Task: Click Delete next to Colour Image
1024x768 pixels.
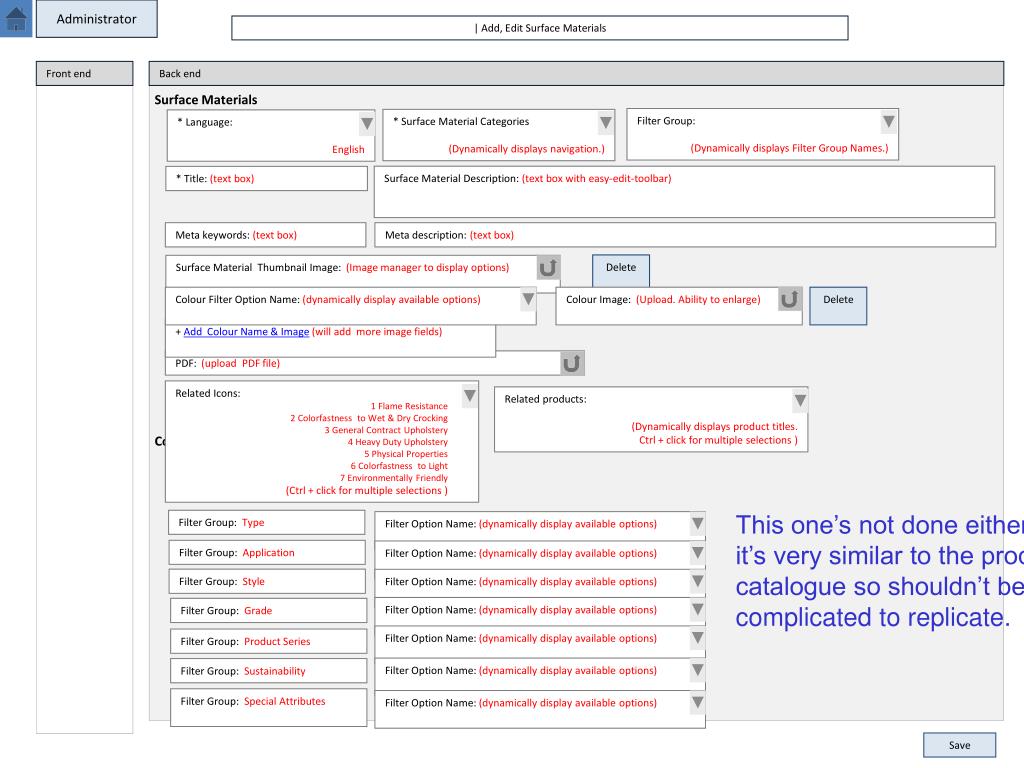Action: [838, 306]
